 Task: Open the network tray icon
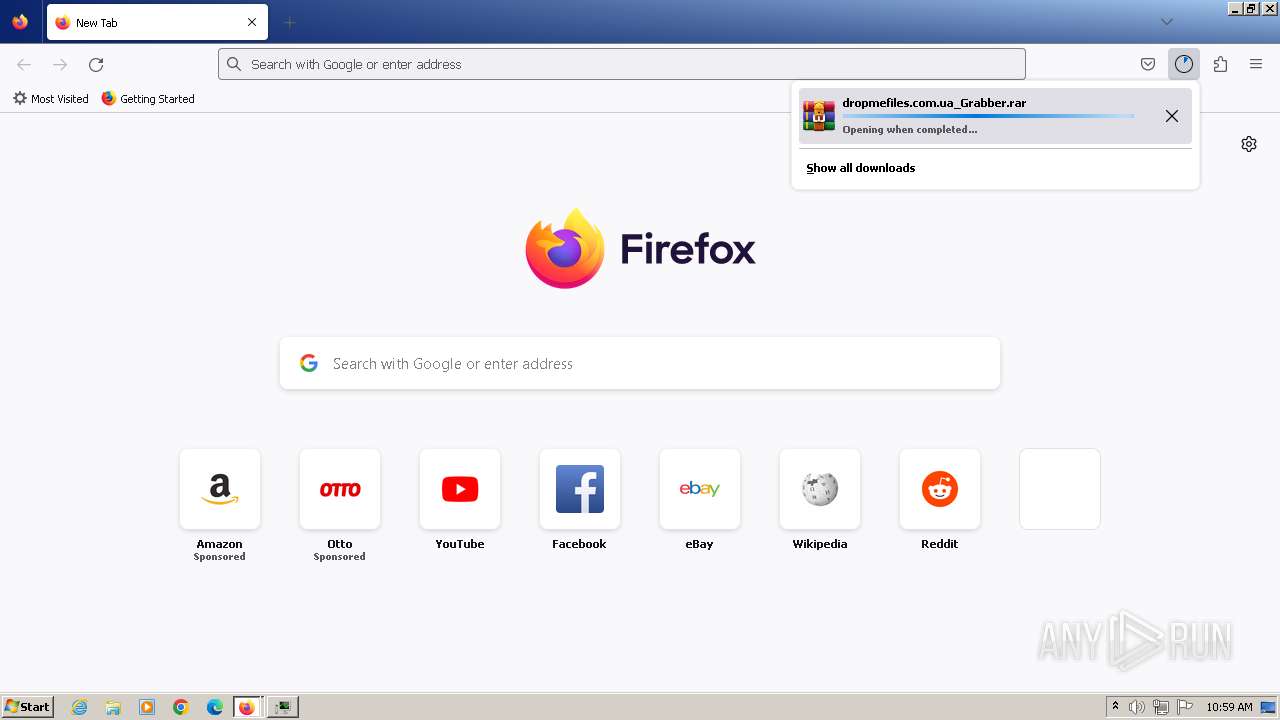tap(1161, 707)
